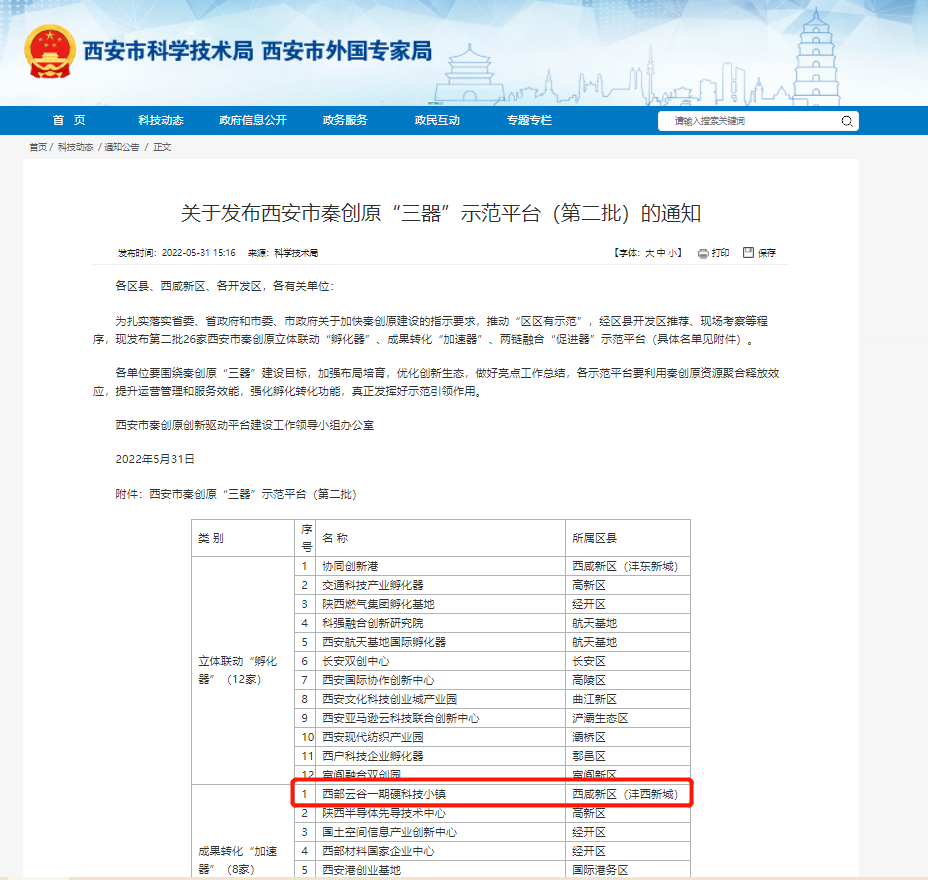Viewport: 928px width, 880px height.
Task: Click the search magnifier icon
Action: point(849,120)
